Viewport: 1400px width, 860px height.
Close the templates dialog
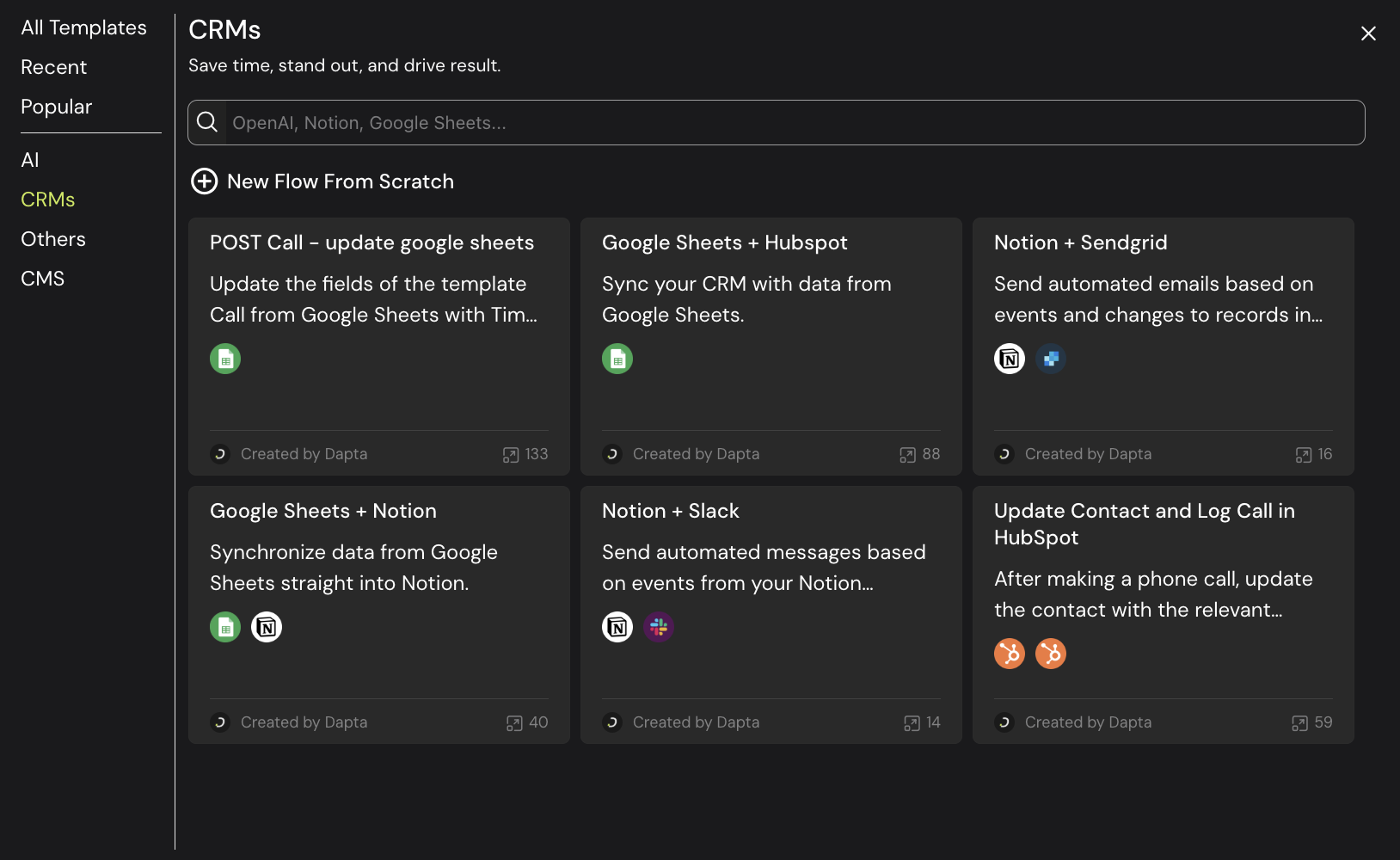pos(1368,34)
